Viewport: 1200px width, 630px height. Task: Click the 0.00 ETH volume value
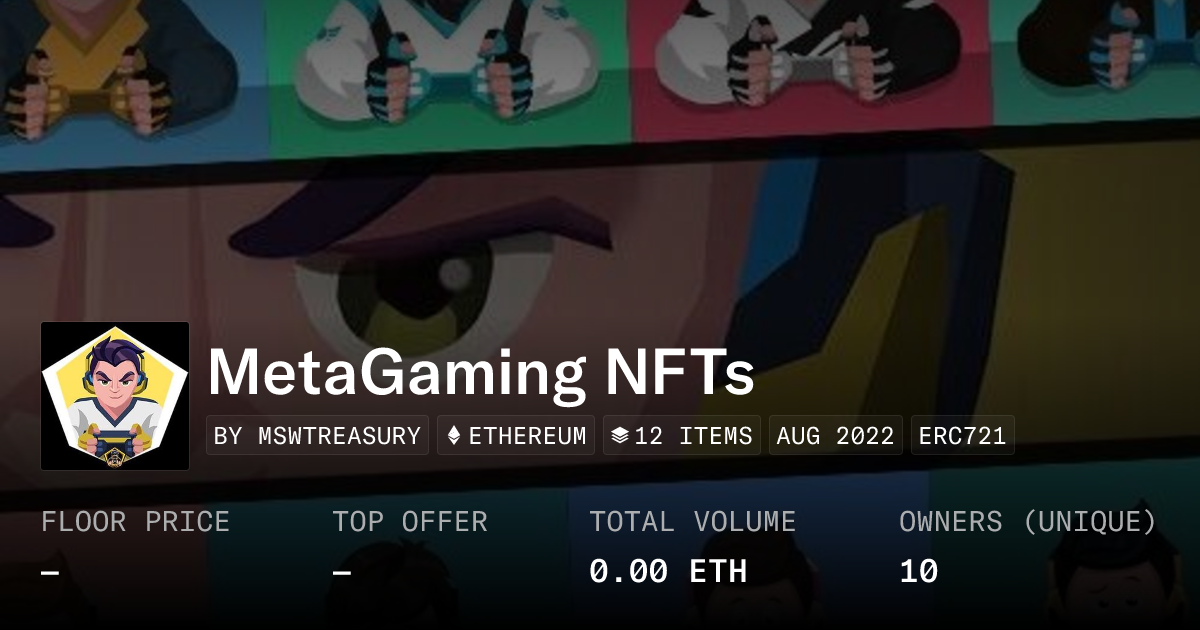click(x=668, y=571)
